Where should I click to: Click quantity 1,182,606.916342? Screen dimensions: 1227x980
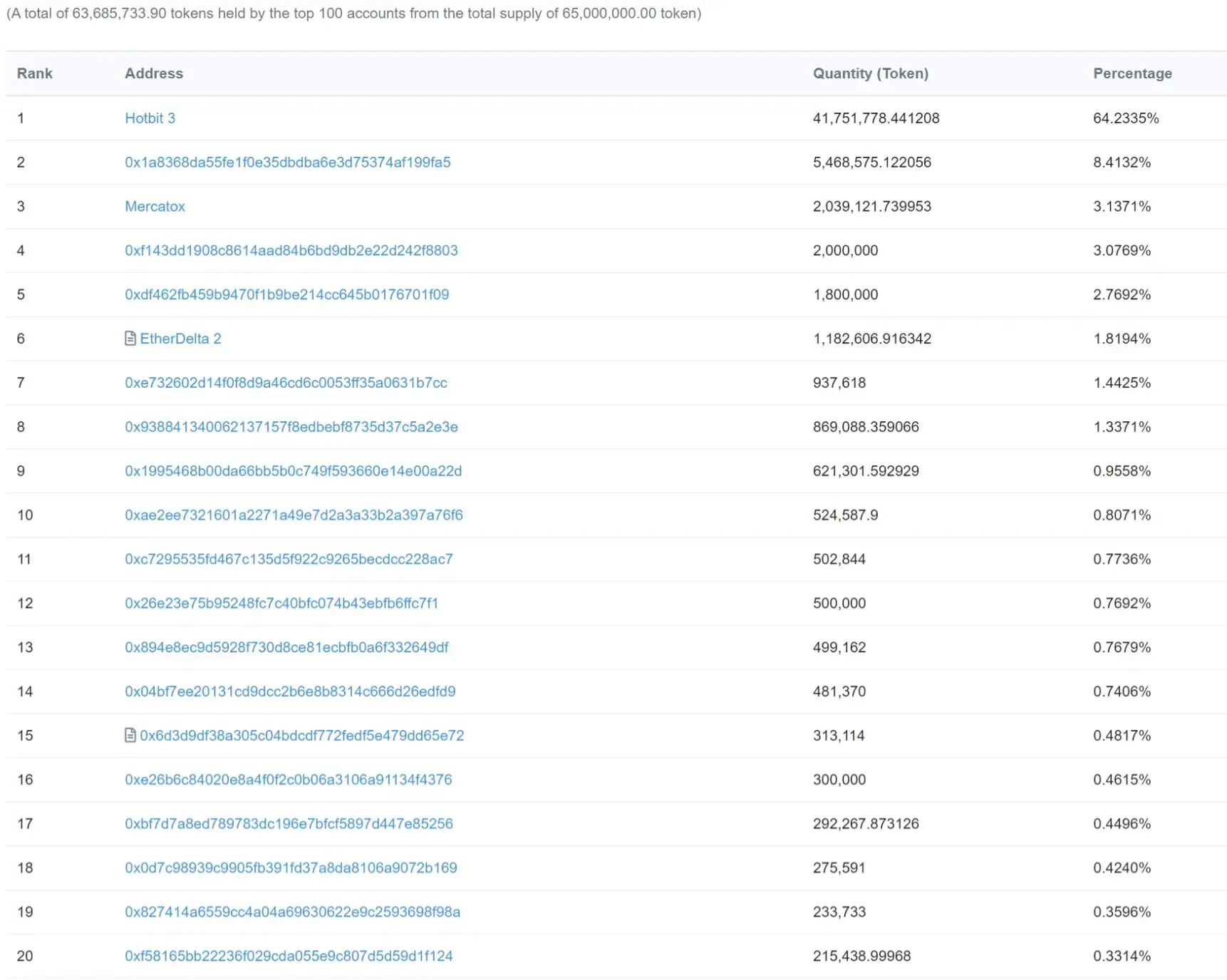click(x=872, y=339)
